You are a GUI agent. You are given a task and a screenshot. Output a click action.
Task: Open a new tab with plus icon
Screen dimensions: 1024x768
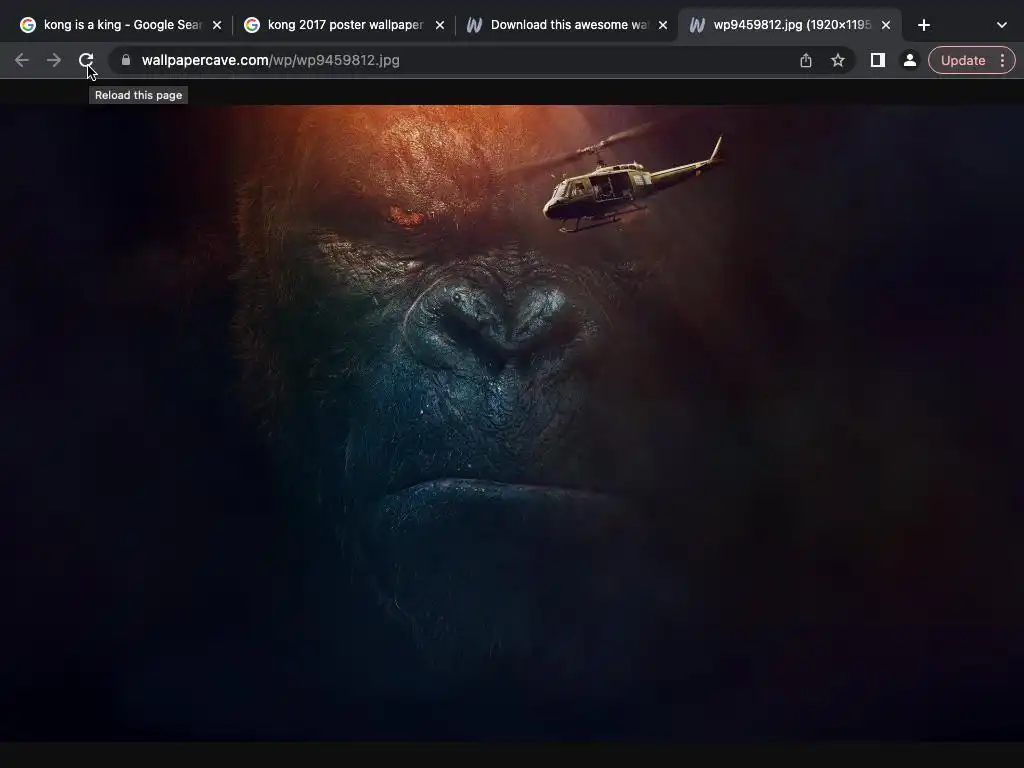coord(923,25)
